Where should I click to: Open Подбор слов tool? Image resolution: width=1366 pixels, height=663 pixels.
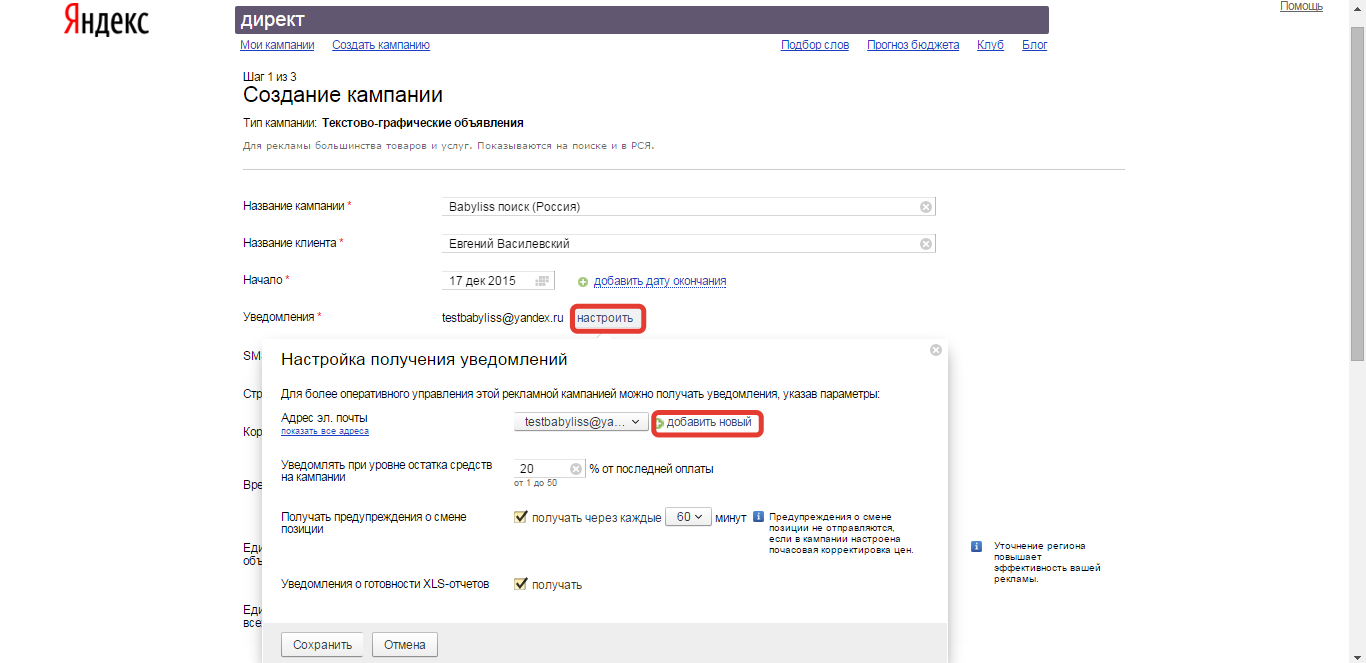coord(815,45)
